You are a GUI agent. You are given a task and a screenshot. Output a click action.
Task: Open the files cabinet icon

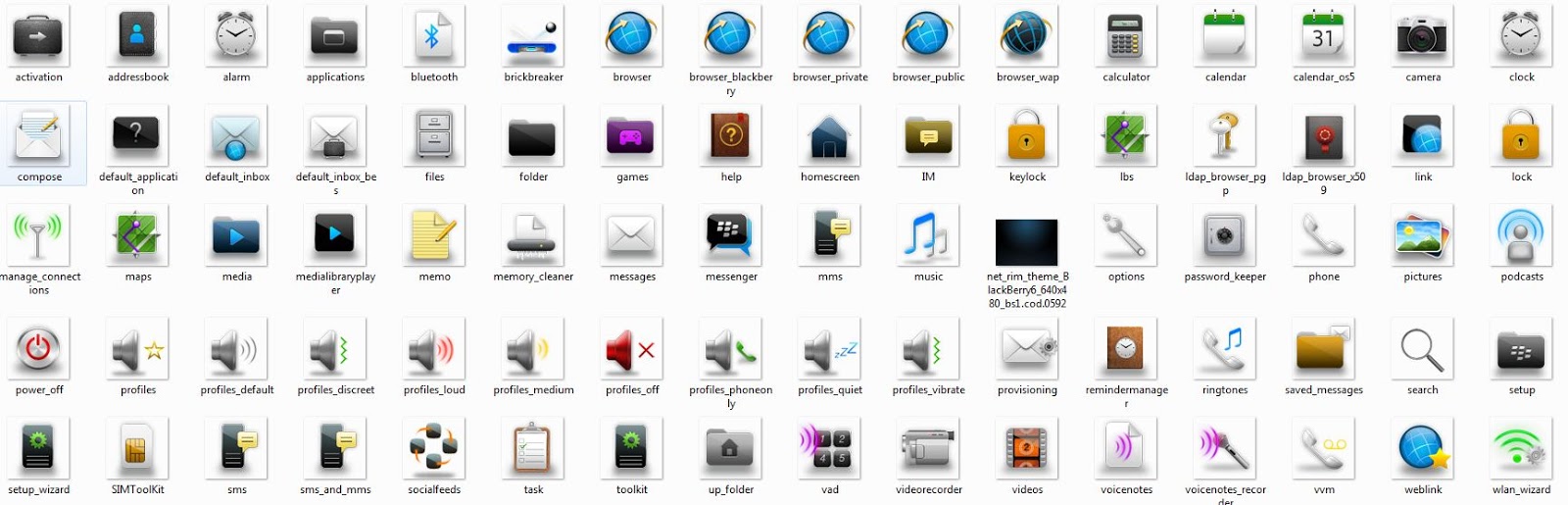pos(434,136)
